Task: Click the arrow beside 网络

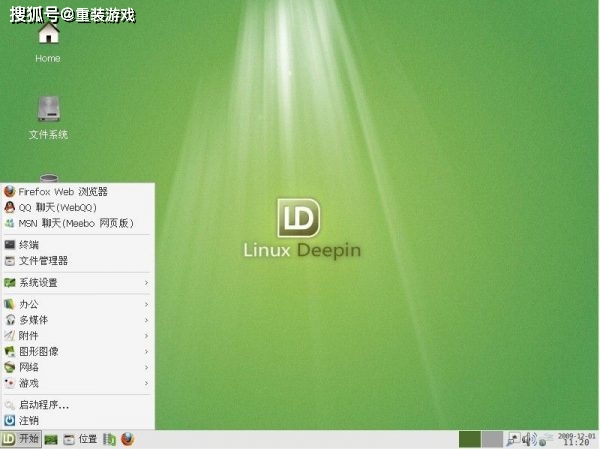Action: [147, 367]
